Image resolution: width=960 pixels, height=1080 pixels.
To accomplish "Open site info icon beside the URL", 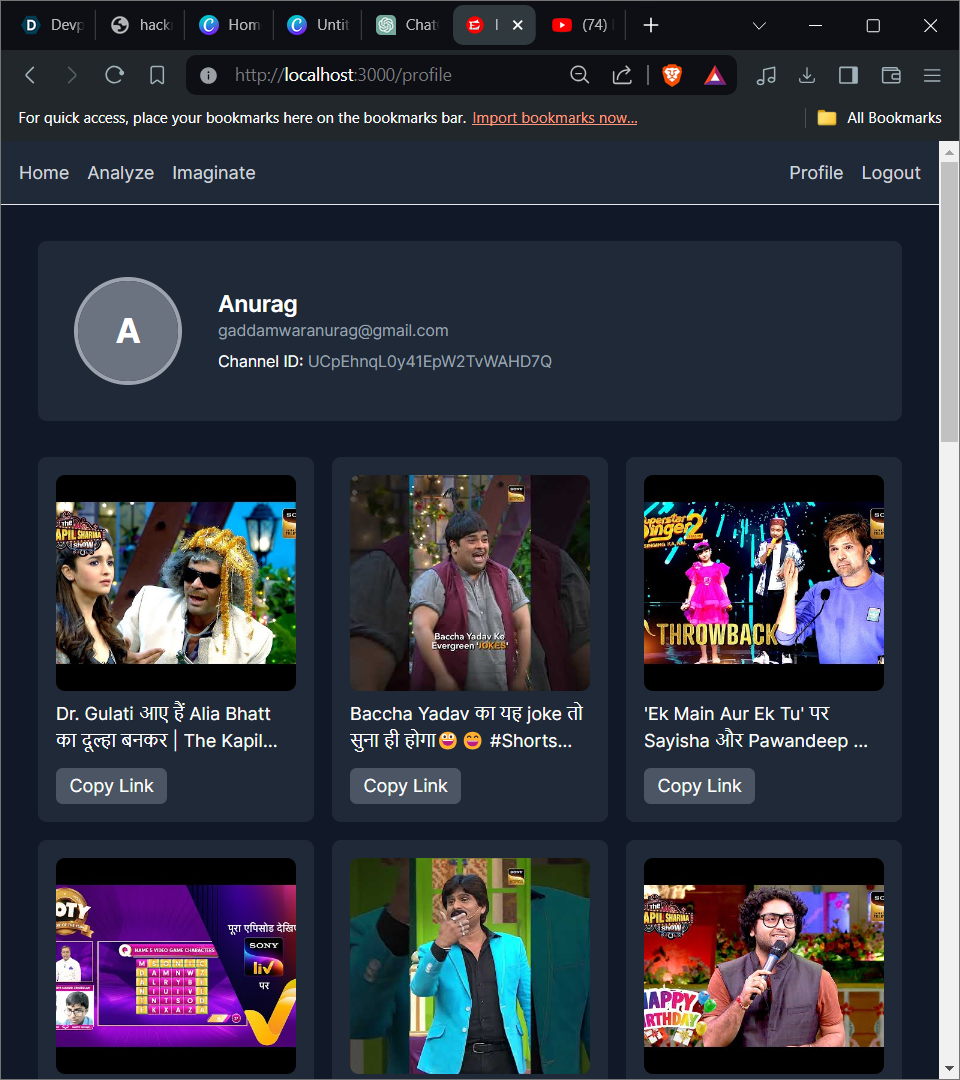I will [208, 75].
